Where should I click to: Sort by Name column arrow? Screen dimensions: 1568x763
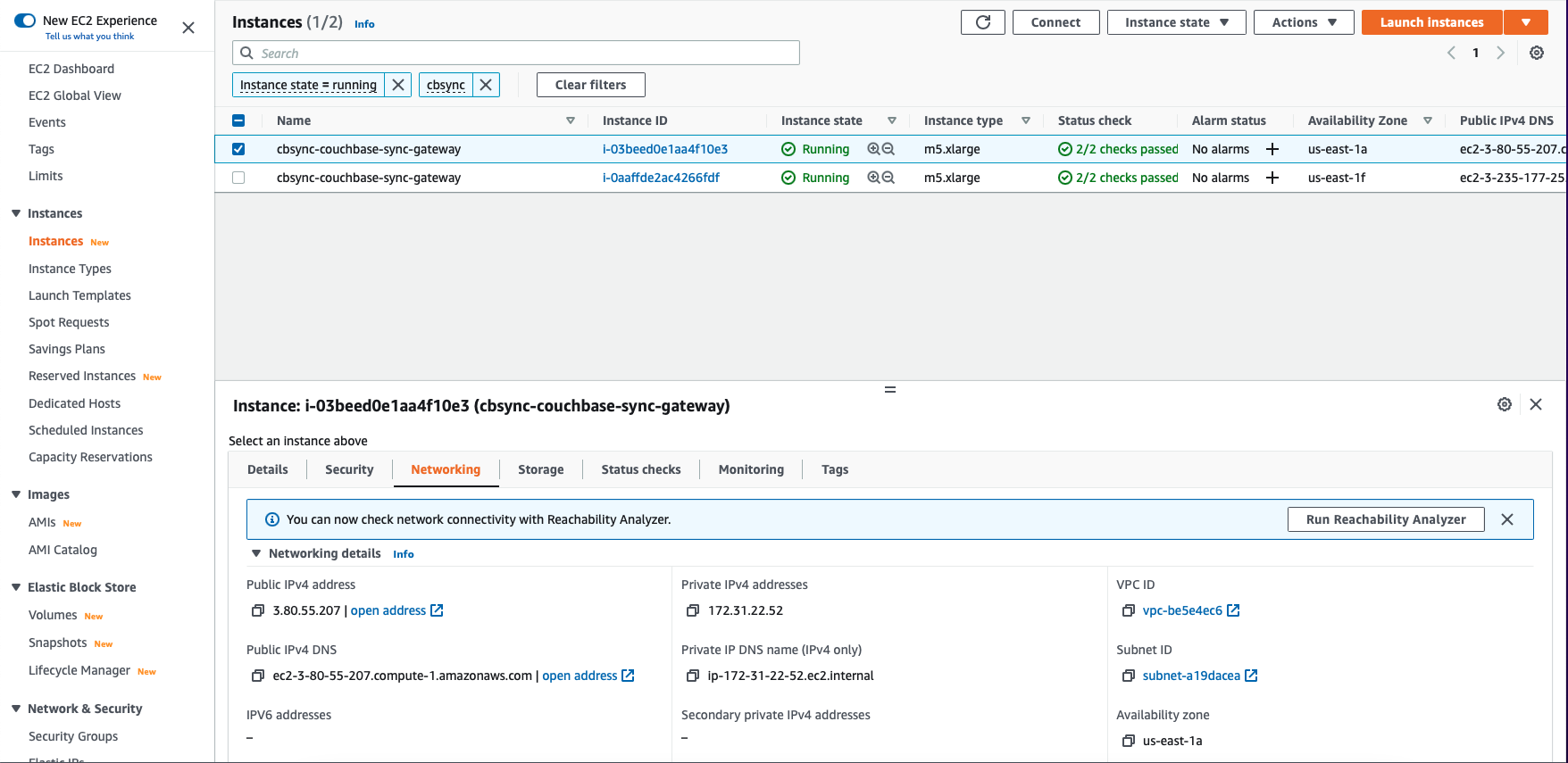(571, 120)
